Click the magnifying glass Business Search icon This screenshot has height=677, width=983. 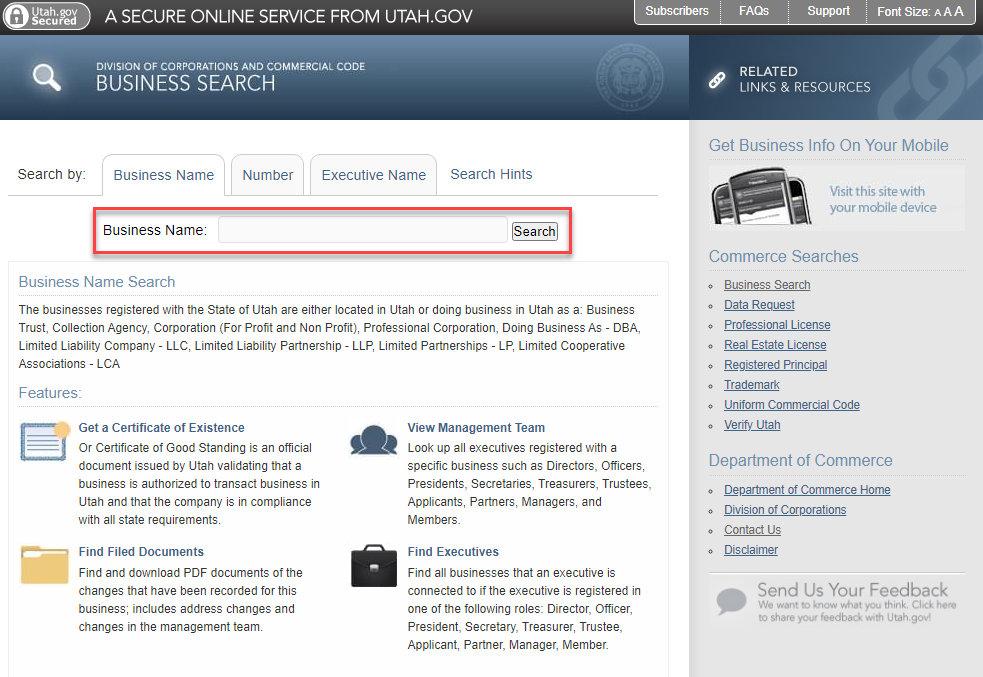[x=47, y=77]
